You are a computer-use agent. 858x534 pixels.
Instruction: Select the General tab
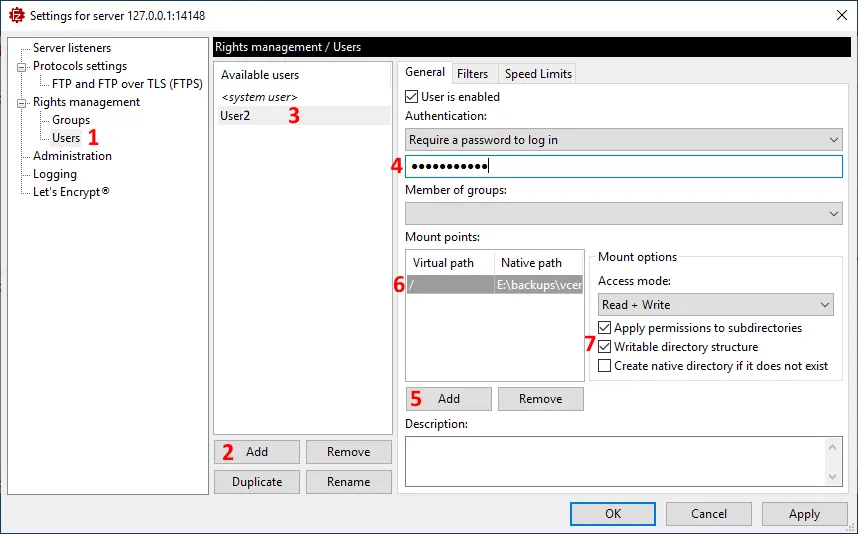coord(425,73)
